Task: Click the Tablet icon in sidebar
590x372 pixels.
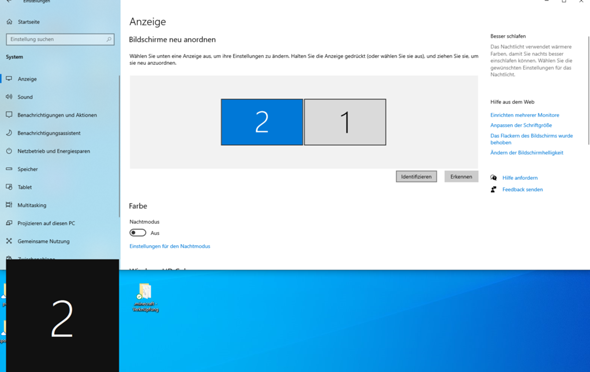Action: (9, 187)
